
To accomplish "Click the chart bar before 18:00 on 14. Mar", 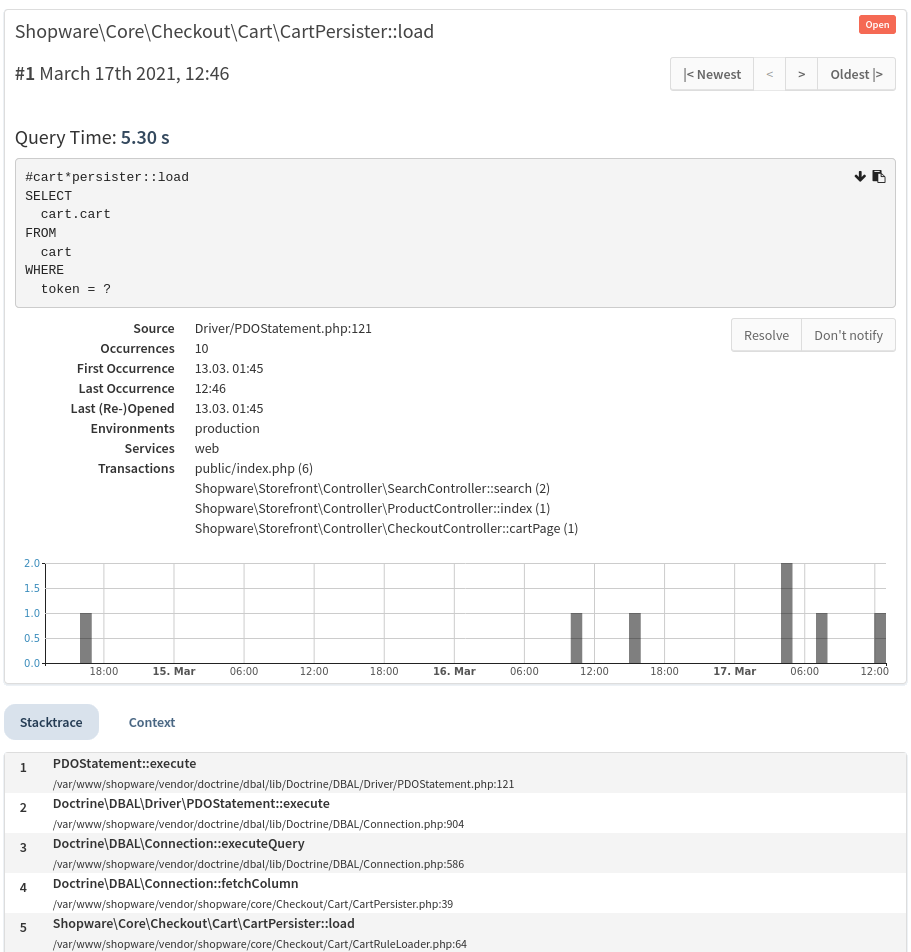I will [86, 638].
